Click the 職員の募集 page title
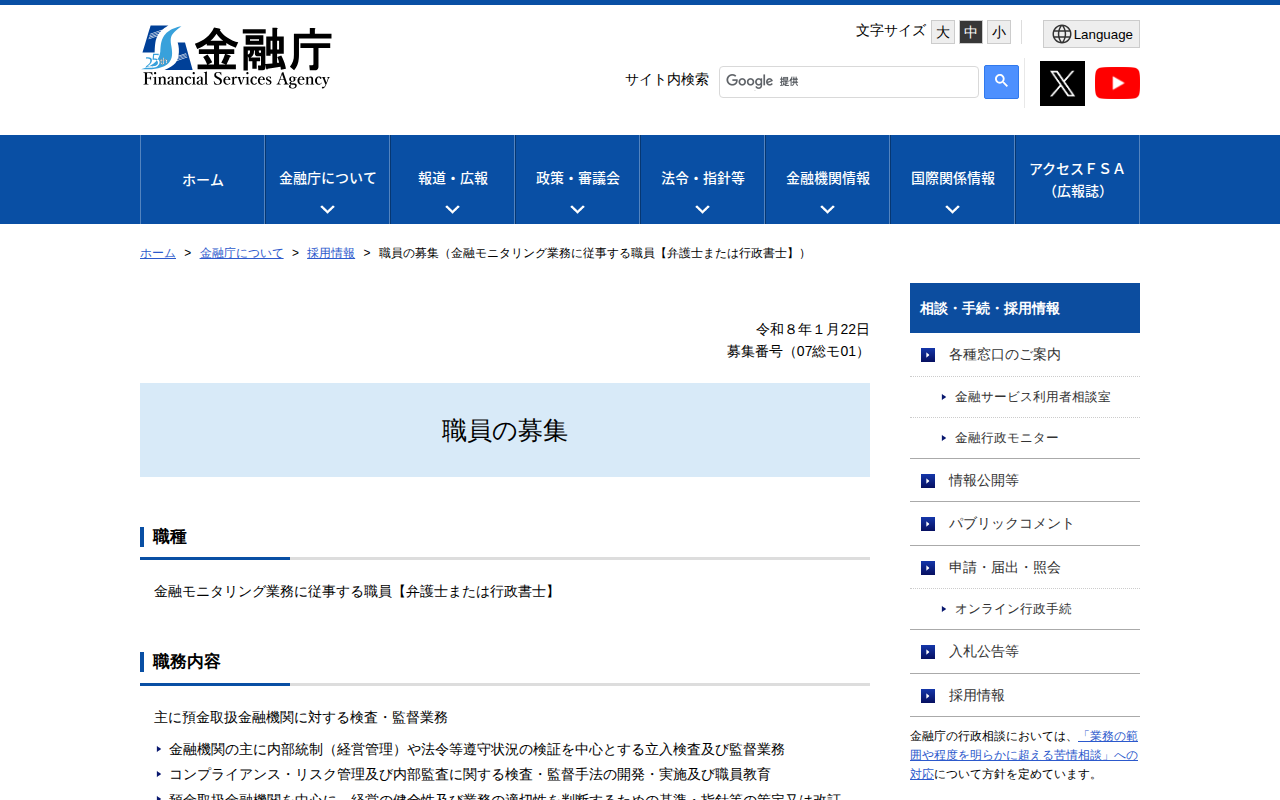 click(505, 431)
